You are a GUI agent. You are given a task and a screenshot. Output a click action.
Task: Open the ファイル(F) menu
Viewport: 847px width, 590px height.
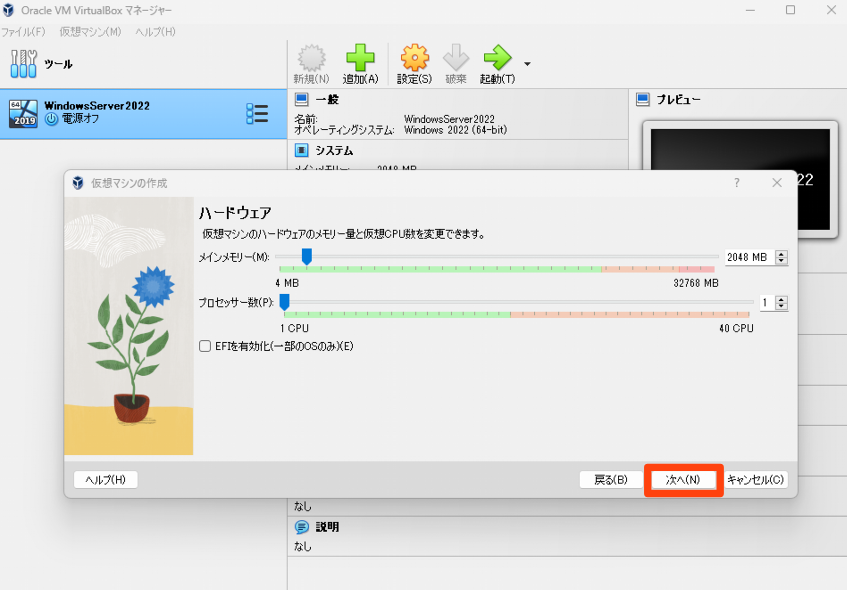[x=23, y=32]
